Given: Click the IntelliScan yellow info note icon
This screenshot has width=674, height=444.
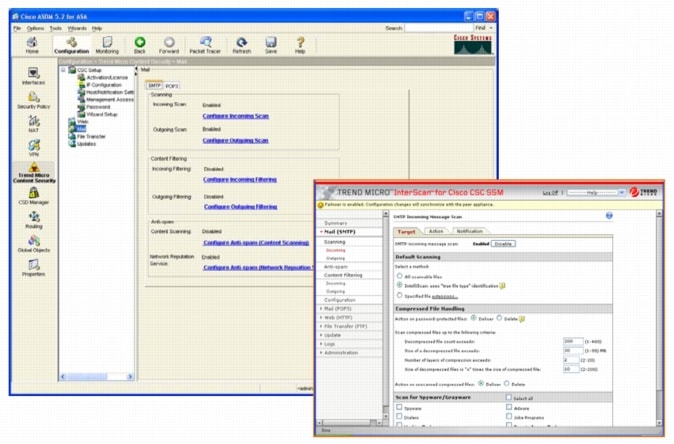Looking at the screenshot, I should (502, 286).
